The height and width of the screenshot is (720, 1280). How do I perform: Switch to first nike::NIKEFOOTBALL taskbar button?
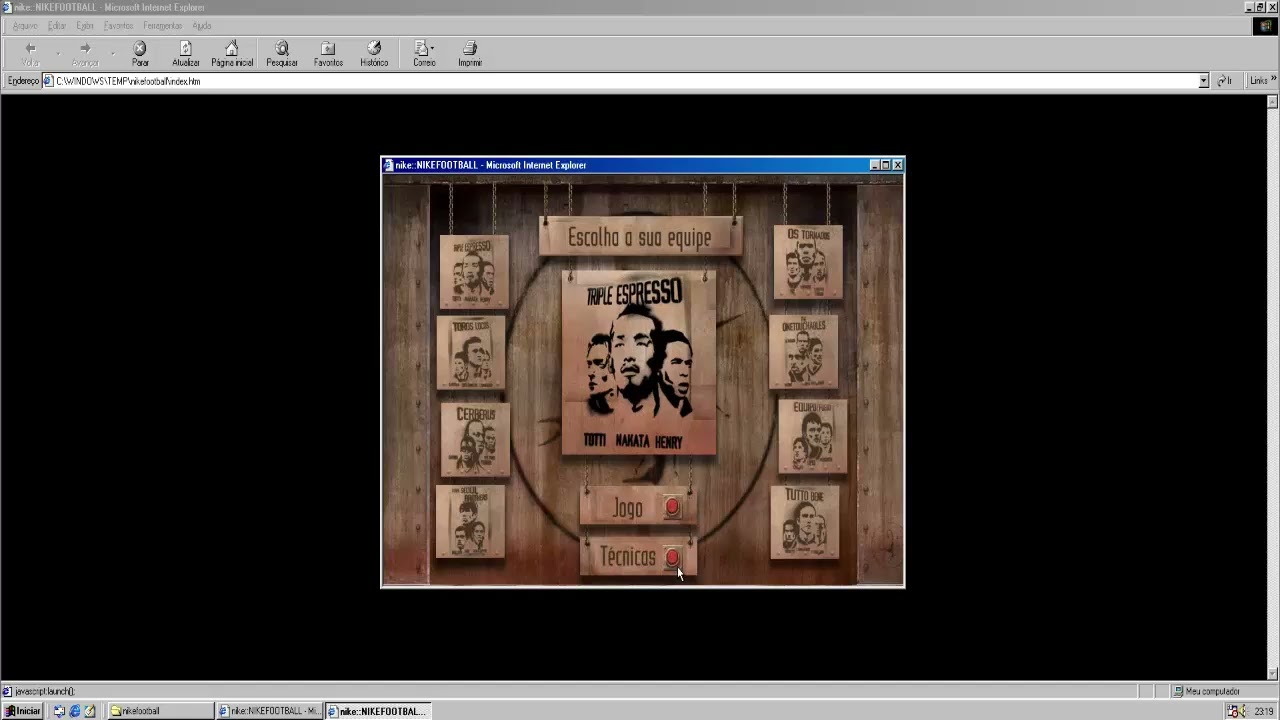(270, 711)
